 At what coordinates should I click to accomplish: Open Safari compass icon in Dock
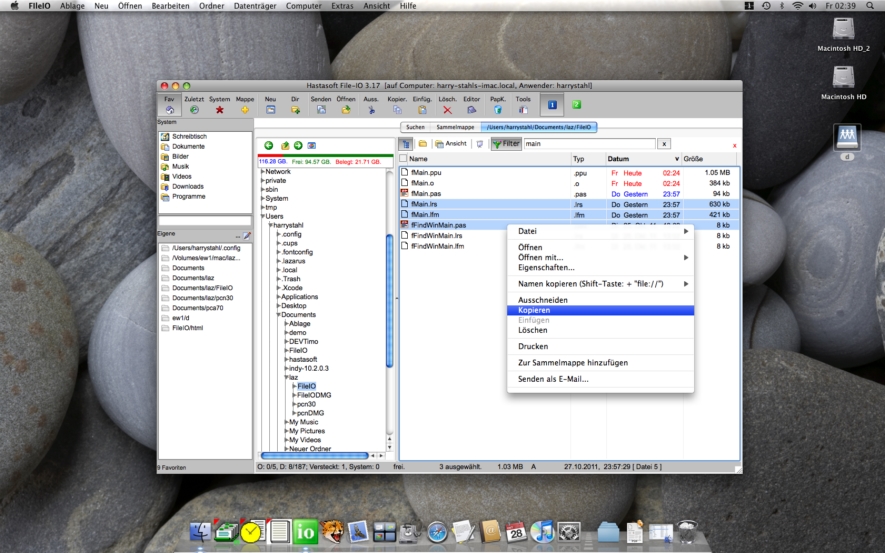pos(437,532)
